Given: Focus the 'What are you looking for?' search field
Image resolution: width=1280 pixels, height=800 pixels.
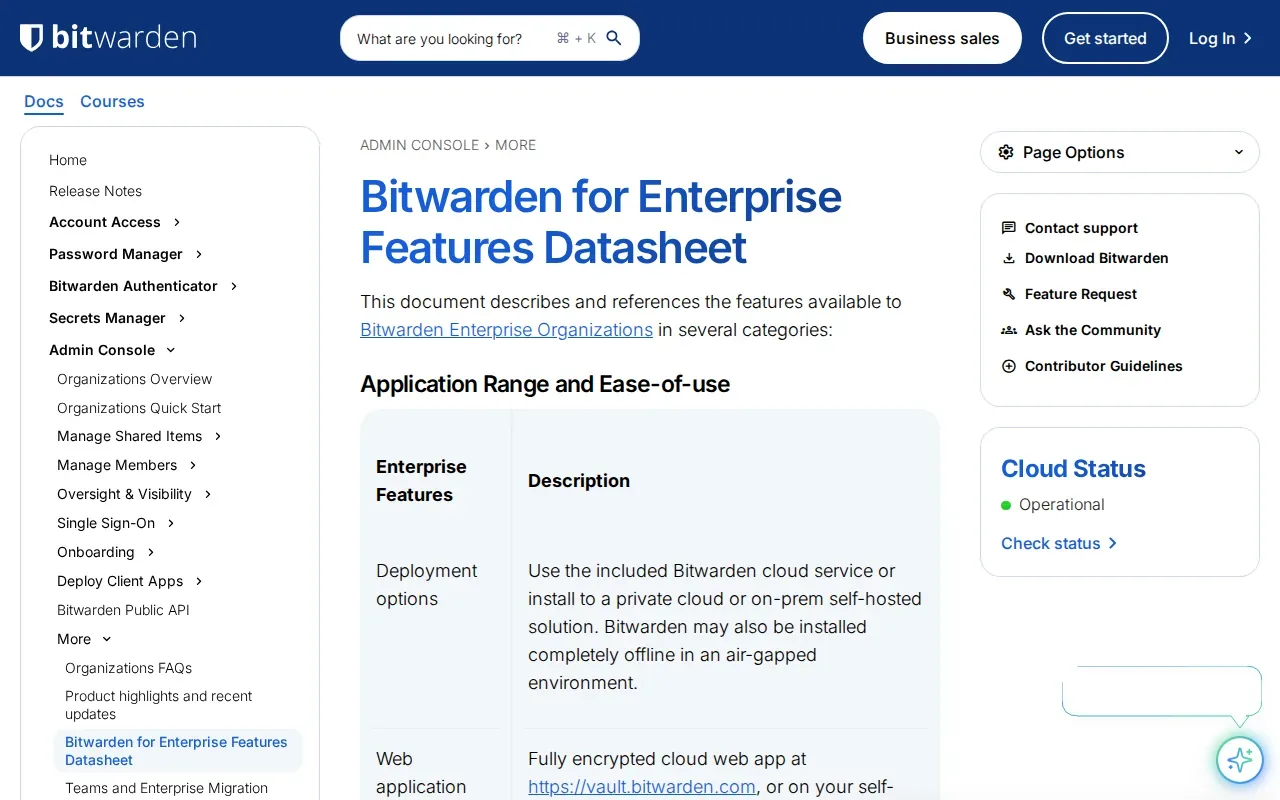Looking at the screenshot, I should point(490,38).
